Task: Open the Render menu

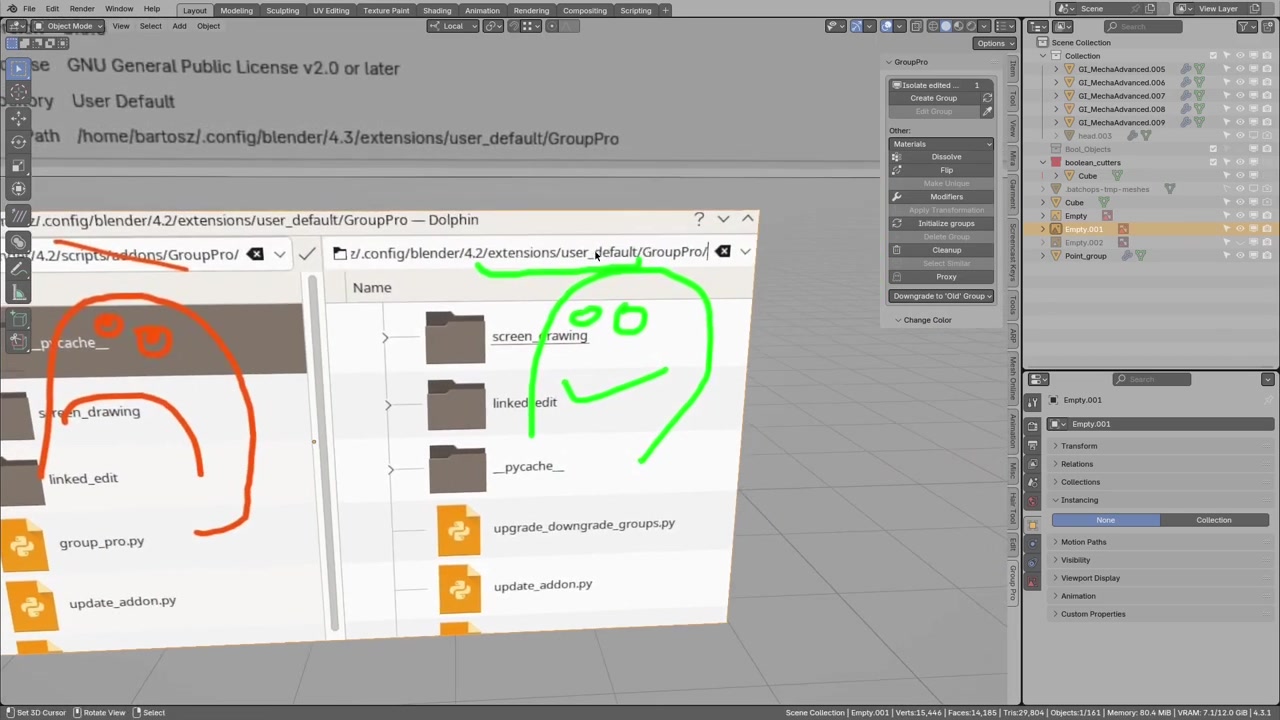Action: [82, 9]
